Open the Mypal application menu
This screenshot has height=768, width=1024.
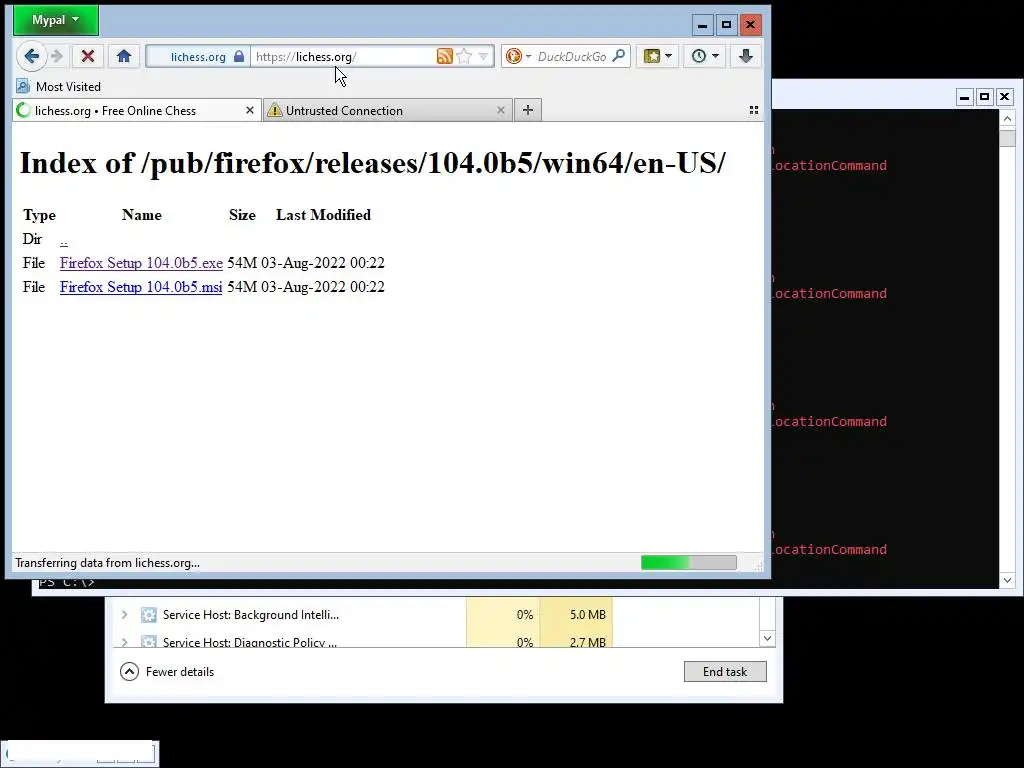click(x=56, y=20)
